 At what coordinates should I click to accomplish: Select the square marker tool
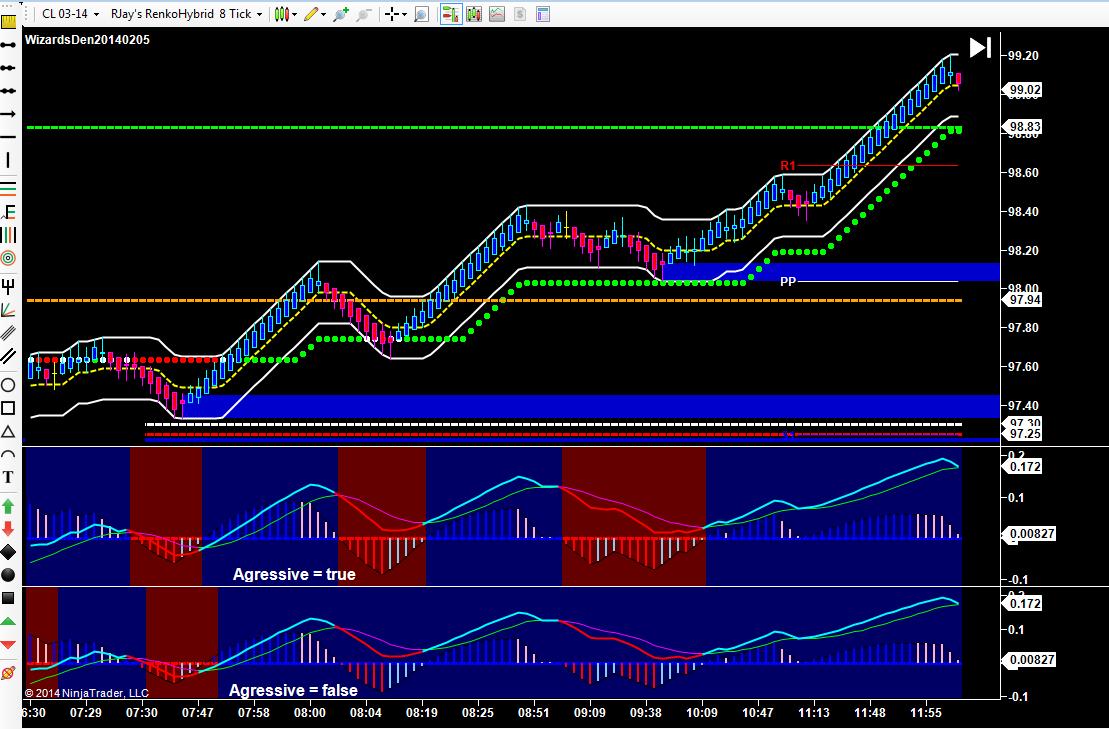click(8, 598)
